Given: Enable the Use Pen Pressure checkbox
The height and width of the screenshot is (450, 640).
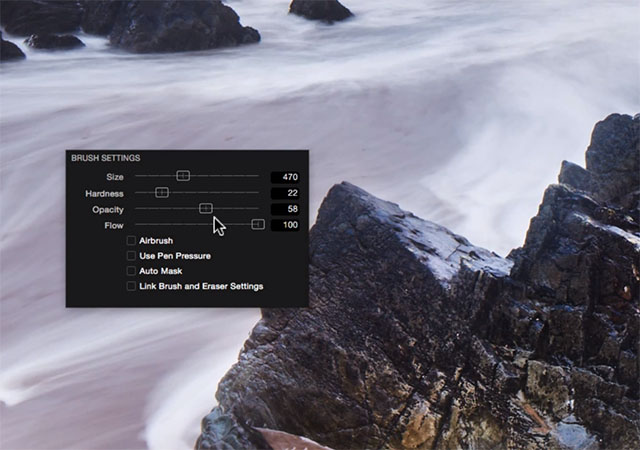Looking at the screenshot, I should 131,256.
